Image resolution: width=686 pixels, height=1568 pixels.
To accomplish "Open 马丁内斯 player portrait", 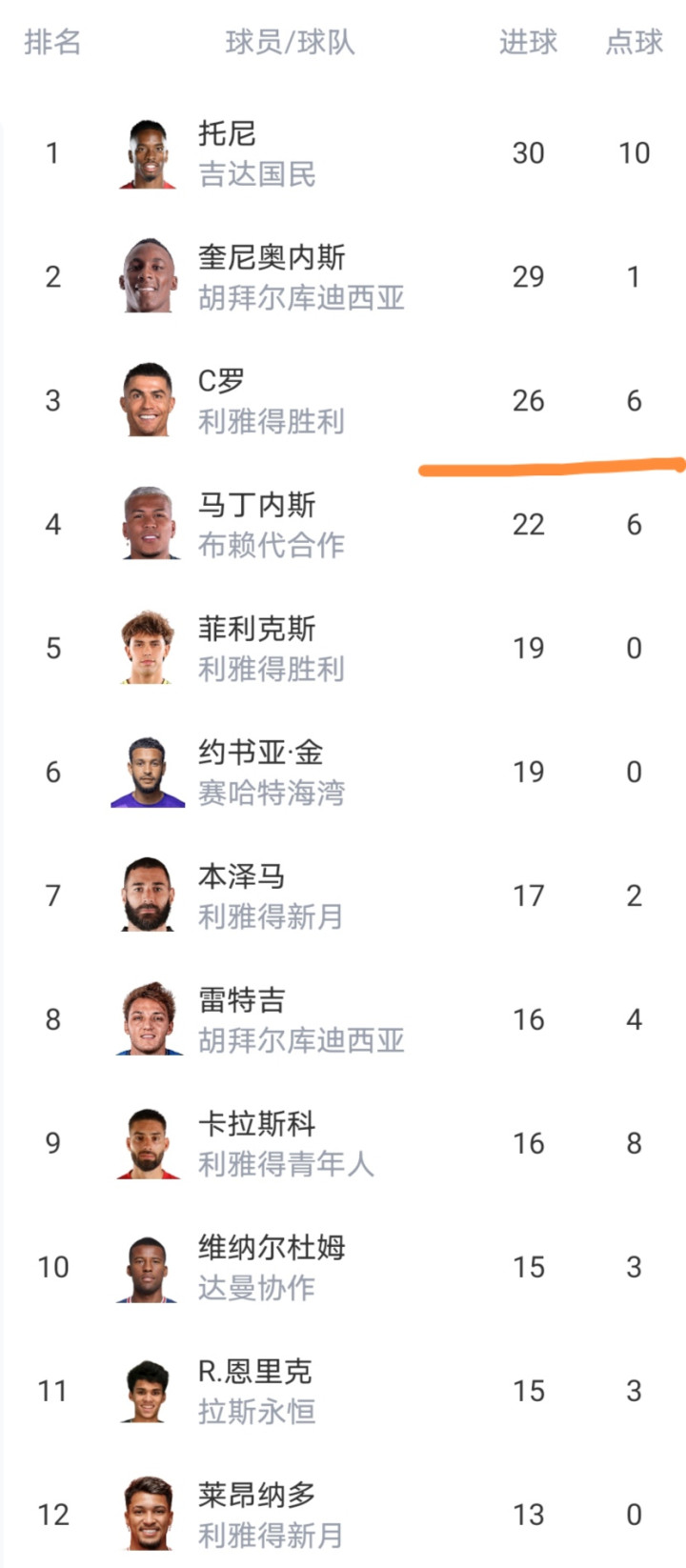I will coord(148,524).
